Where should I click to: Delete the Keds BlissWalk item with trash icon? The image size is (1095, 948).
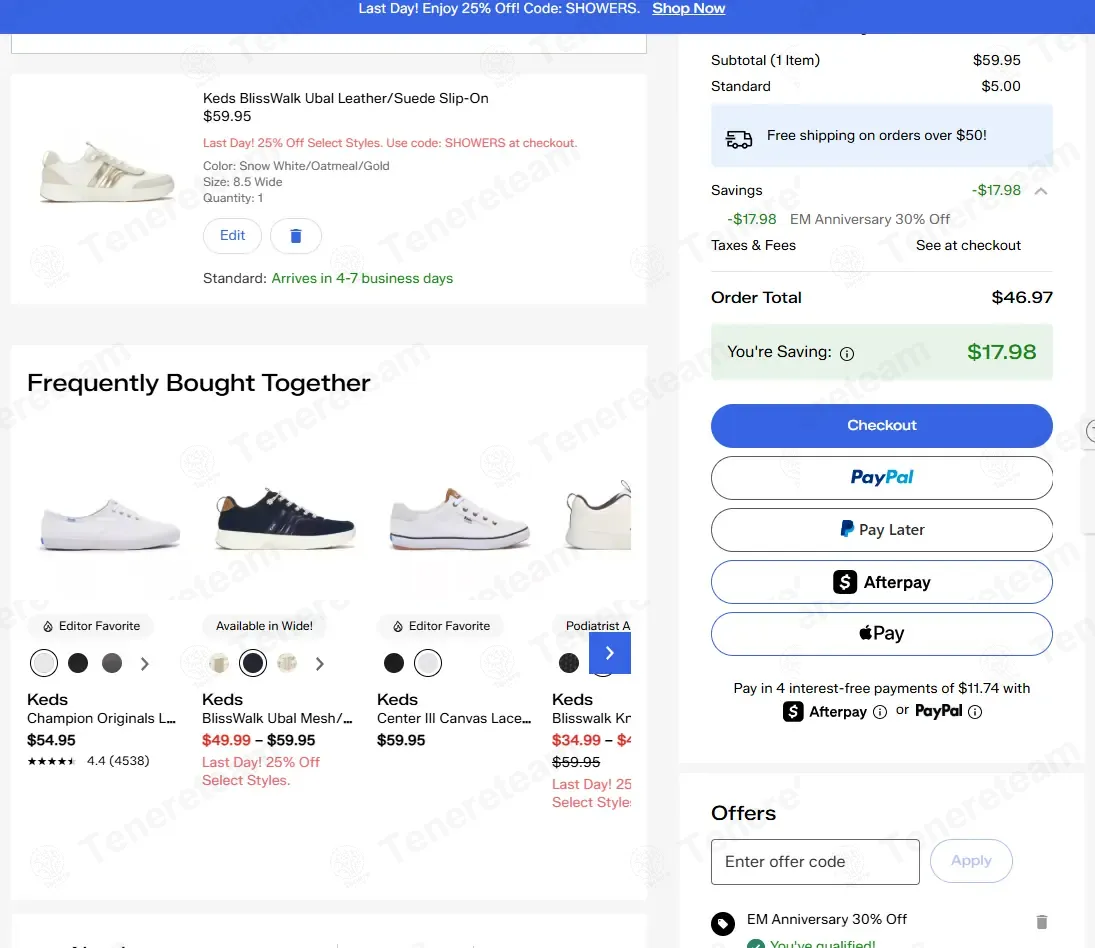coord(295,236)
